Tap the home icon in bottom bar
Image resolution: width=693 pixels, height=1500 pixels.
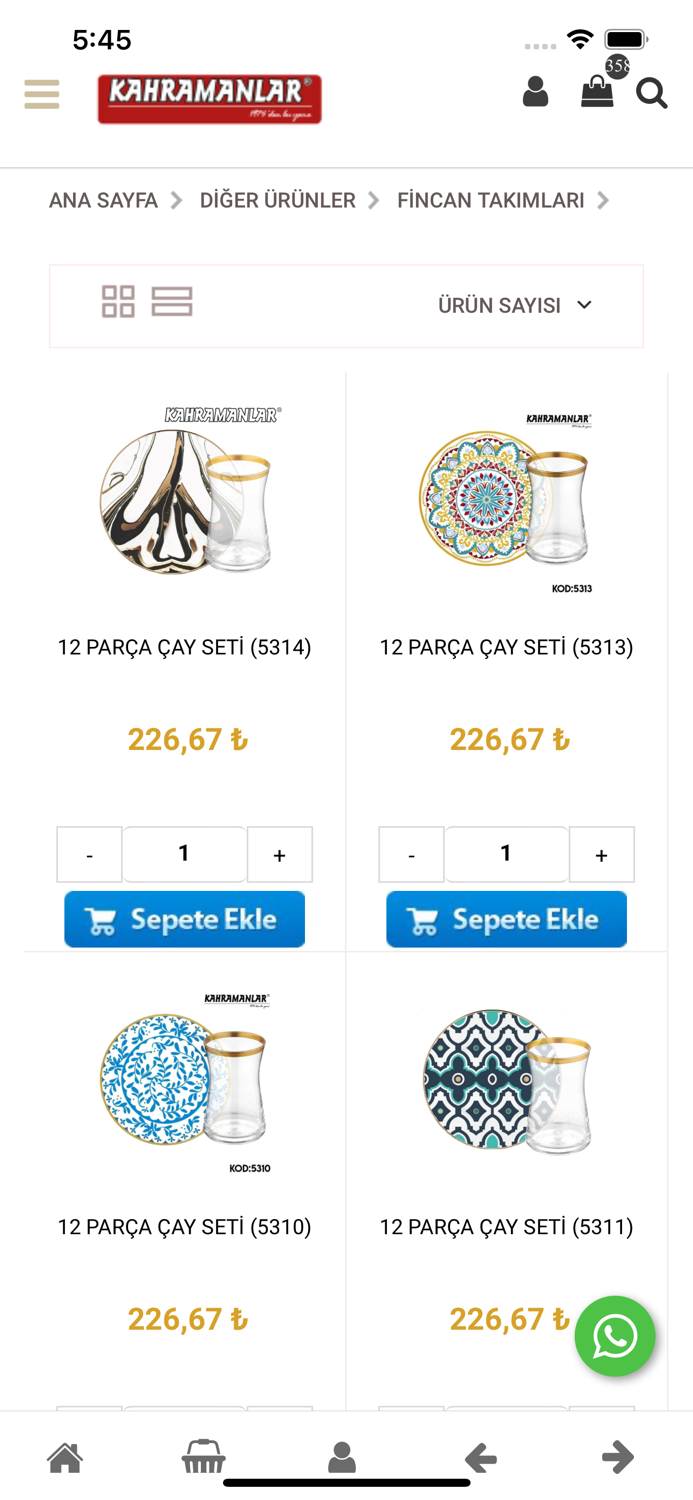point(65,1458)
